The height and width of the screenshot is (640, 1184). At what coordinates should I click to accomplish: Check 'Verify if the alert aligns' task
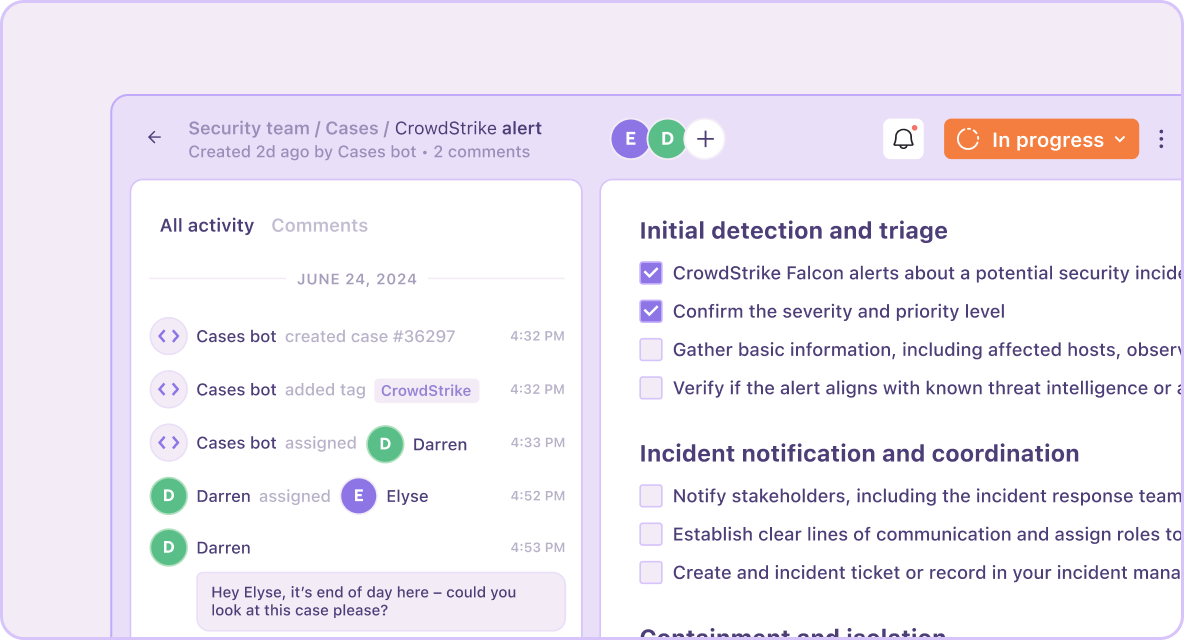[651, 388]
